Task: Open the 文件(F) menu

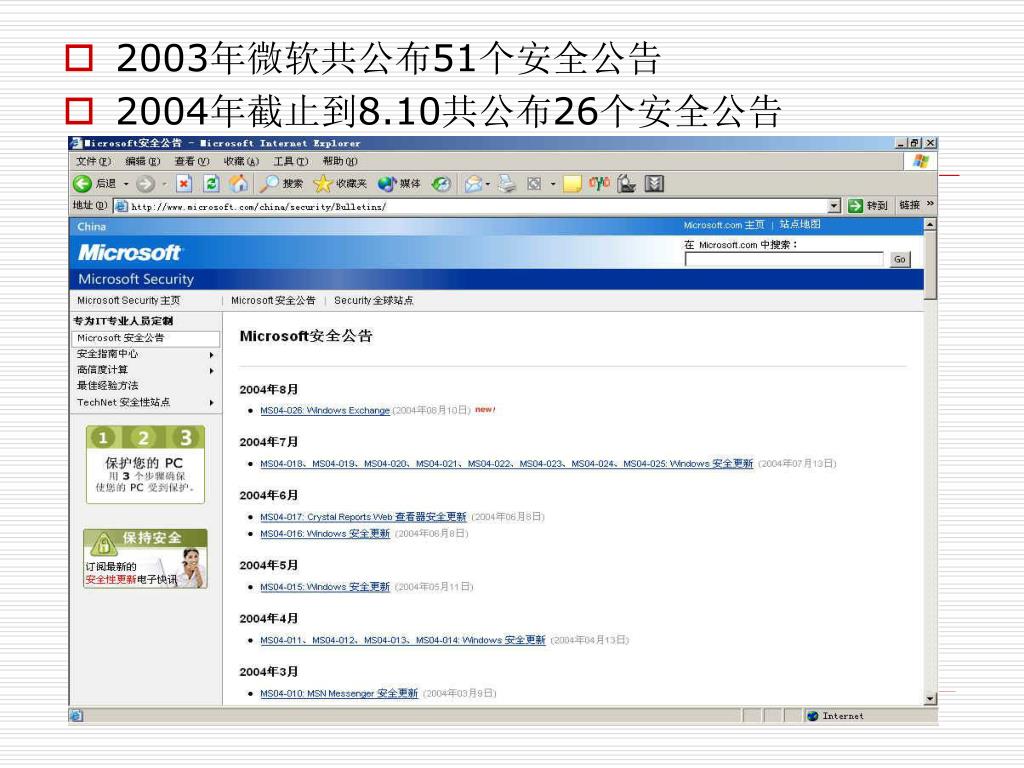Action: click(93, 161)
